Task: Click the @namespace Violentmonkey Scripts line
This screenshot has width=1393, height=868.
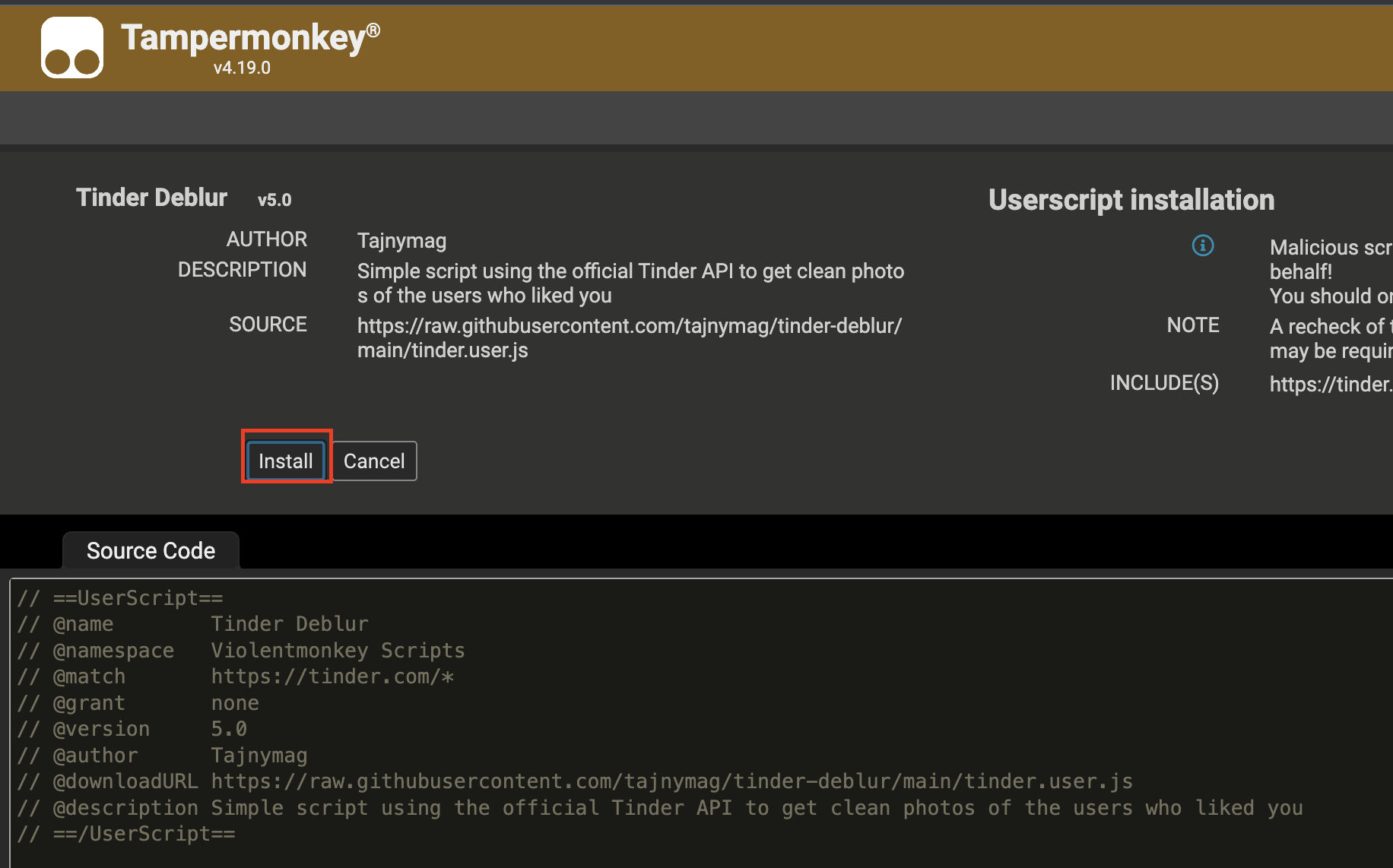Action: tap(241, 651)
